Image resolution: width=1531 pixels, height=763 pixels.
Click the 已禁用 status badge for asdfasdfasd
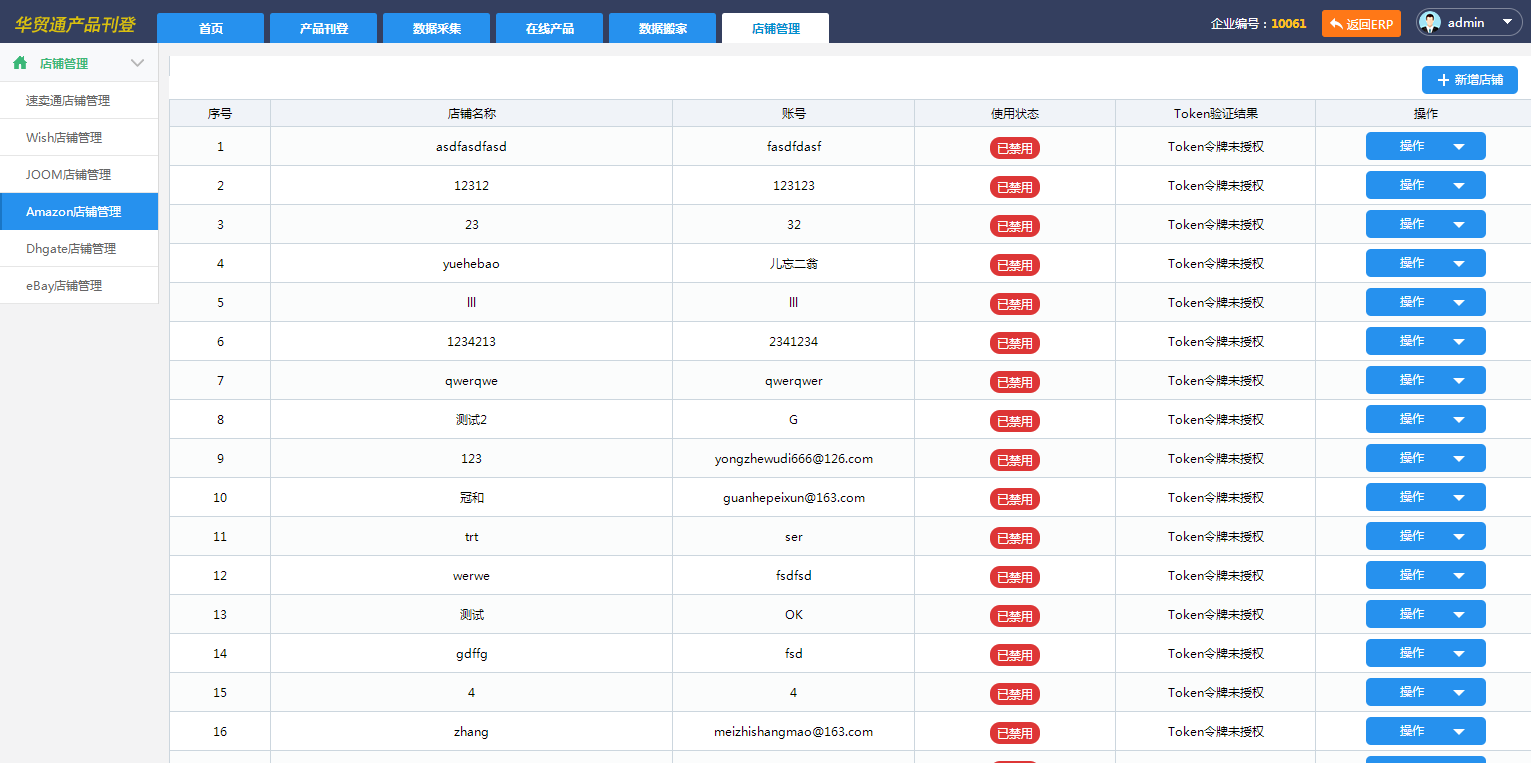[x=1015, y=148]
